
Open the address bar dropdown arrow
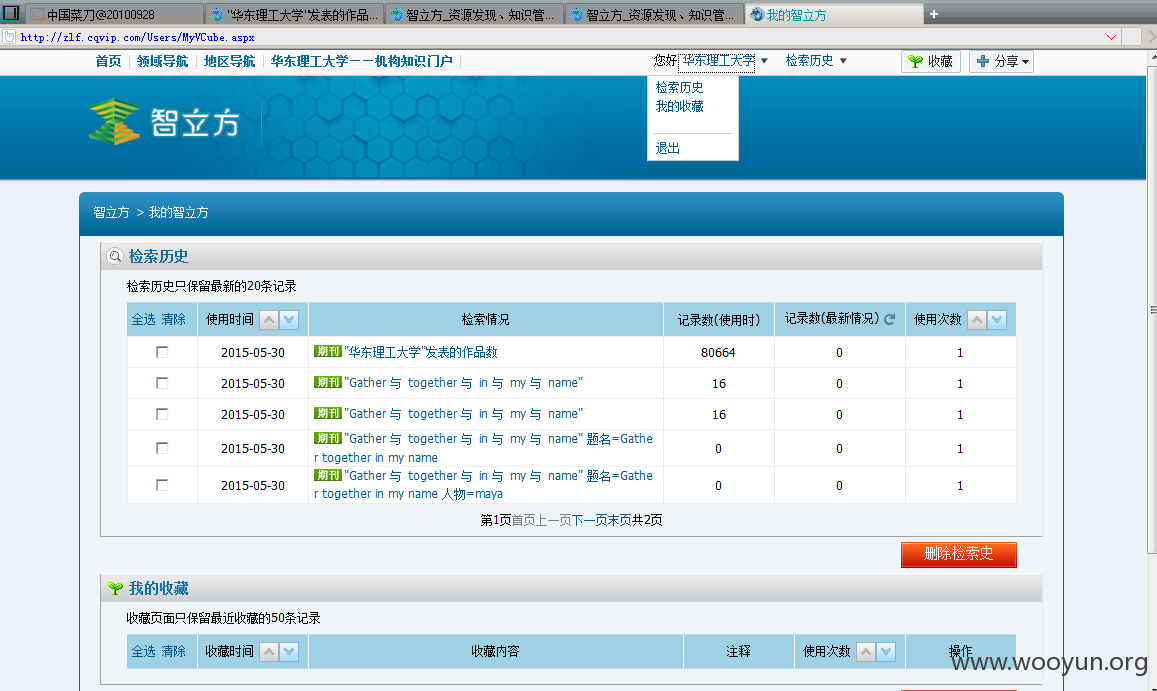[1111, 37]
